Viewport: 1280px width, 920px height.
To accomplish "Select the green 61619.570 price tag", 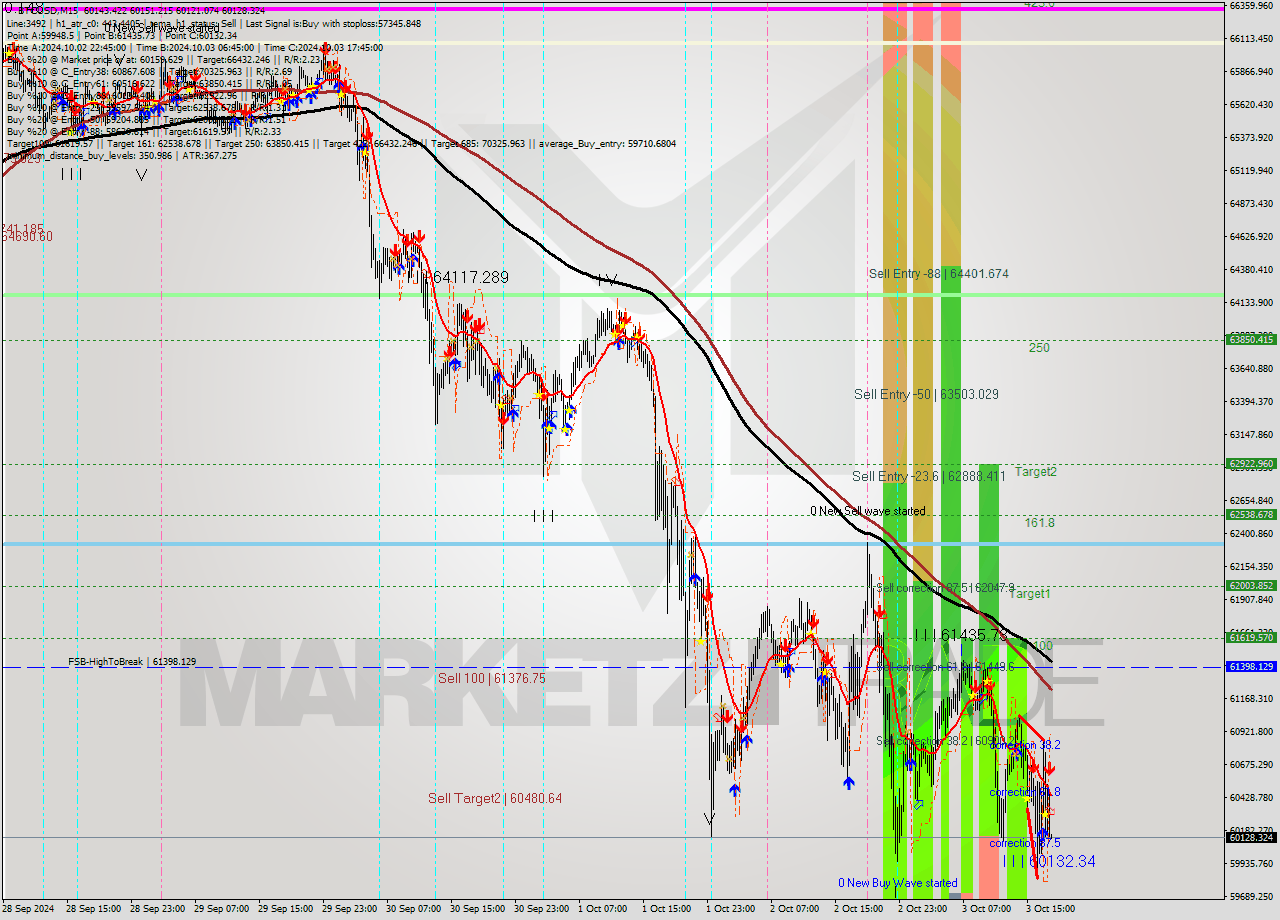I will tap(1251, 636).
